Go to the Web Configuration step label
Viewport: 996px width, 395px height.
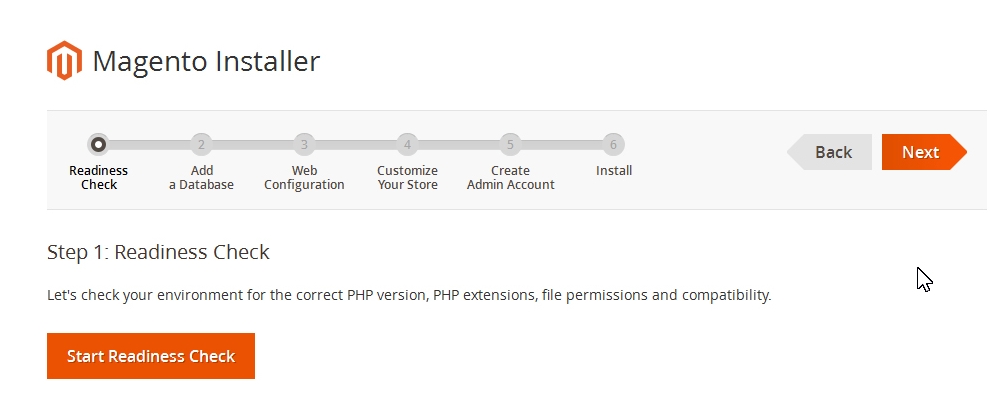click(304, 178)
